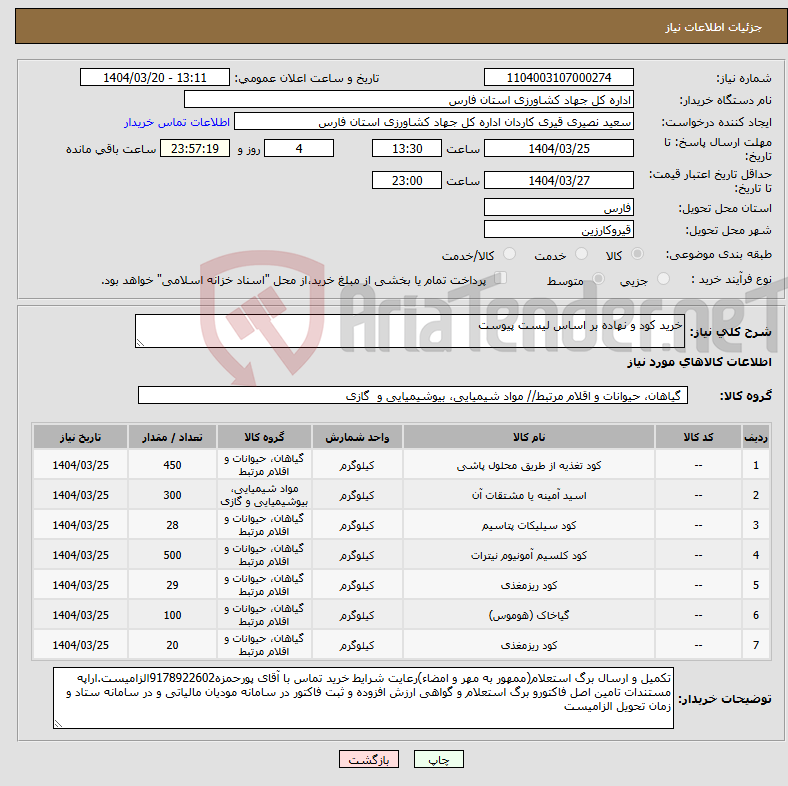This screenshot has height=786, width=788.
Task: Click the general description text area
Action: [x=410, y=331]
